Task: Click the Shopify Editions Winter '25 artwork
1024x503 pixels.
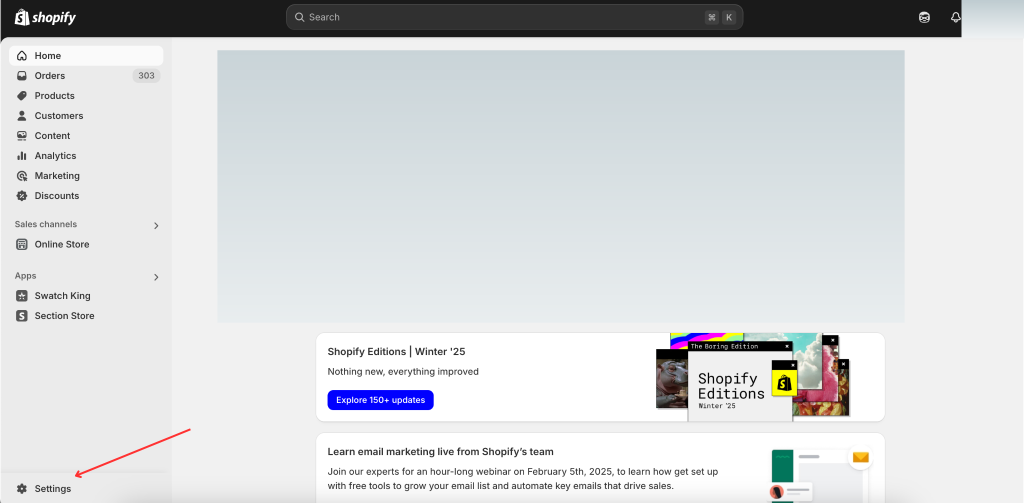Action: pos(753,377)
